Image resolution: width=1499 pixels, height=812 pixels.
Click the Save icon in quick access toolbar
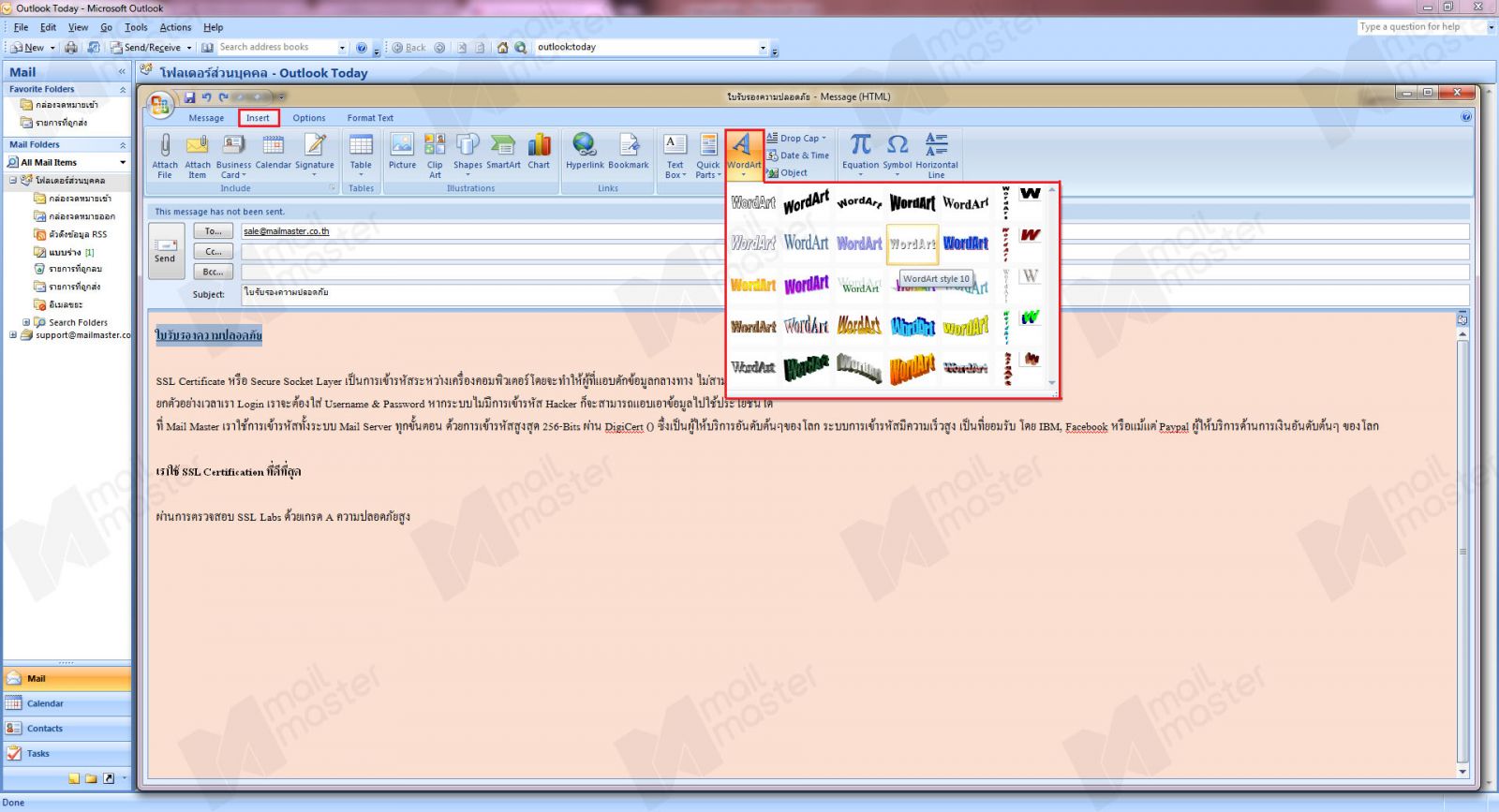click(x=190, y=96)
